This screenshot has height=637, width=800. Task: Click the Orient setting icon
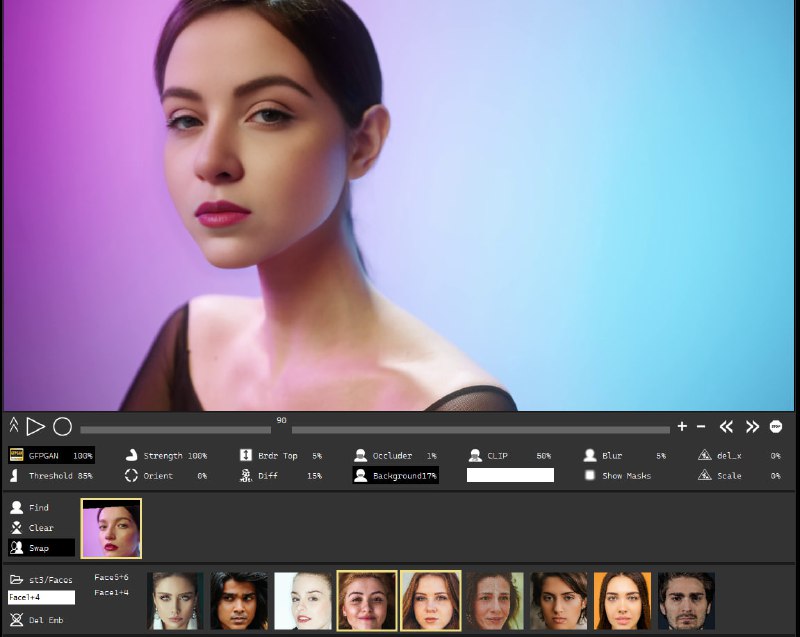click(131, 476)
